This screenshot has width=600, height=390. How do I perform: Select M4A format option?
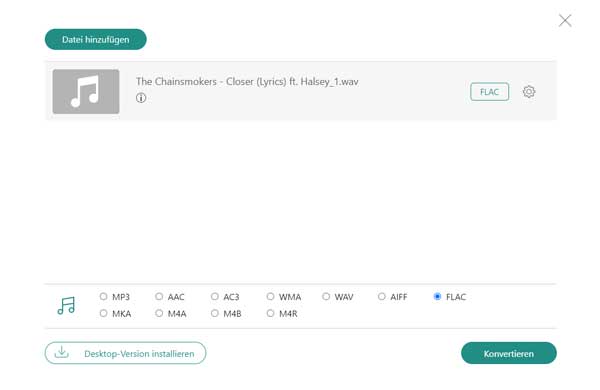click(159, 313)
